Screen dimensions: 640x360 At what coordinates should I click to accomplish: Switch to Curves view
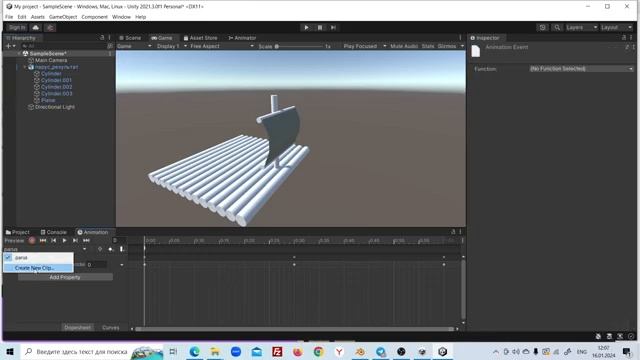(x=111, y=327)
